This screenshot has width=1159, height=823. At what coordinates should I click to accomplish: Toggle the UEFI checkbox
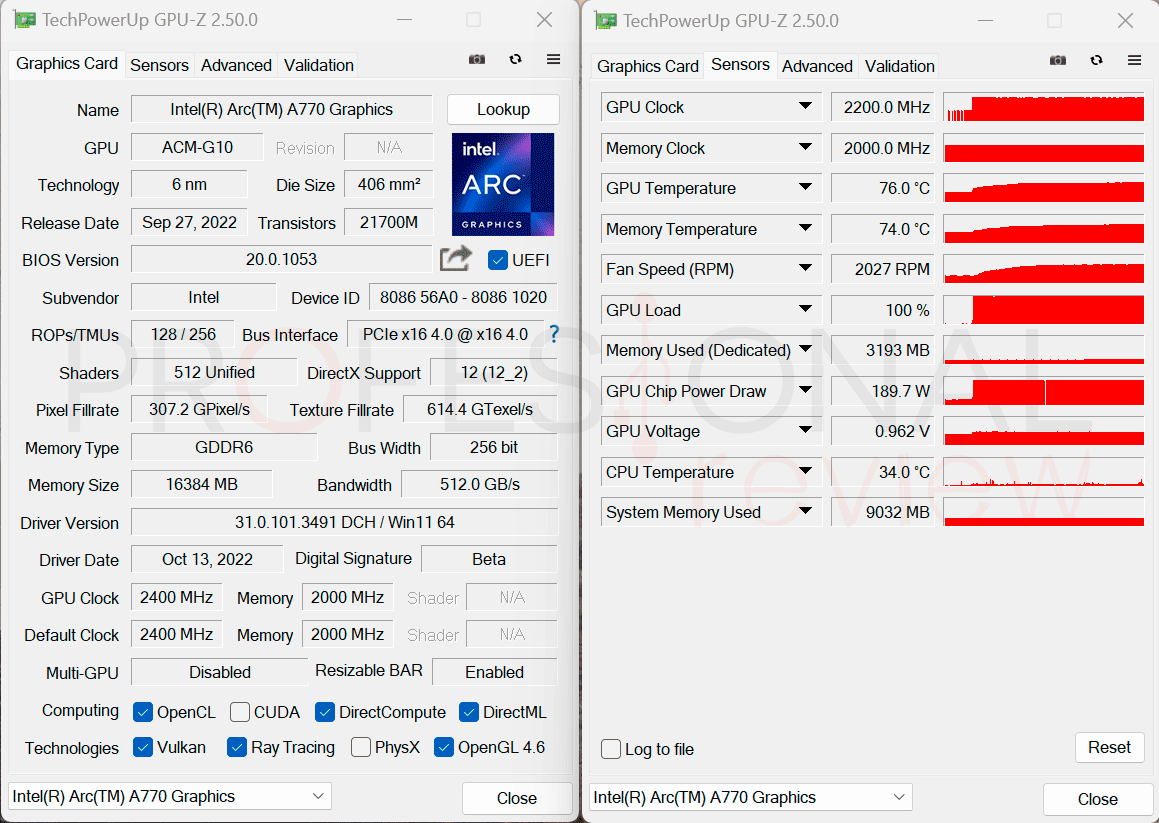(497, 260)
